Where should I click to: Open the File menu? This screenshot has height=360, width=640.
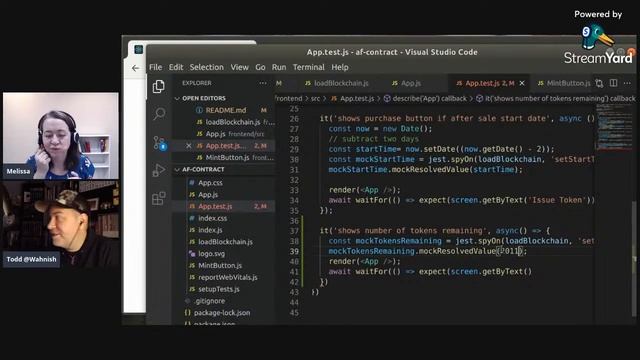pos(156,67)
